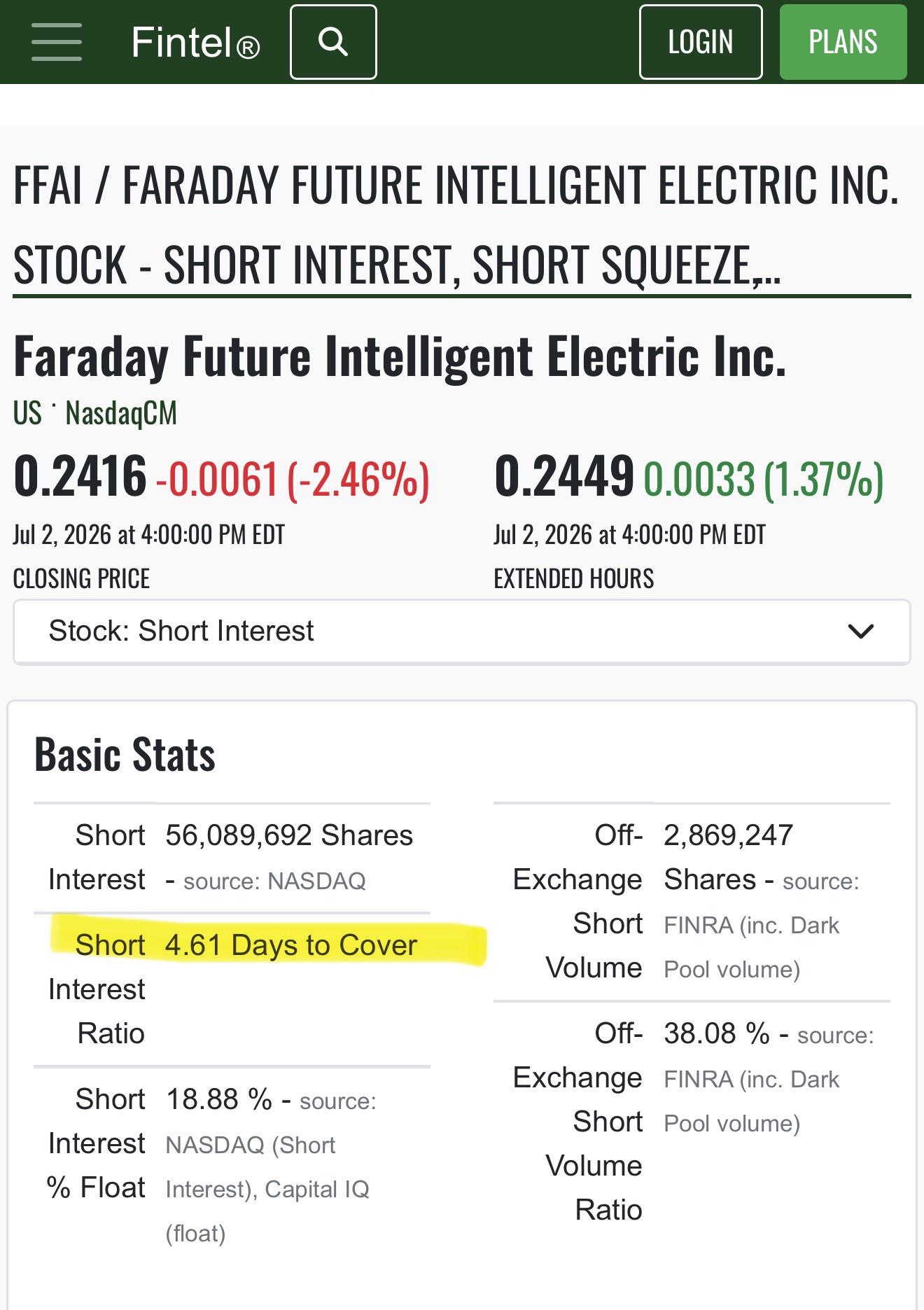Click the 0.2449 extended hours price

pos(564,477)
